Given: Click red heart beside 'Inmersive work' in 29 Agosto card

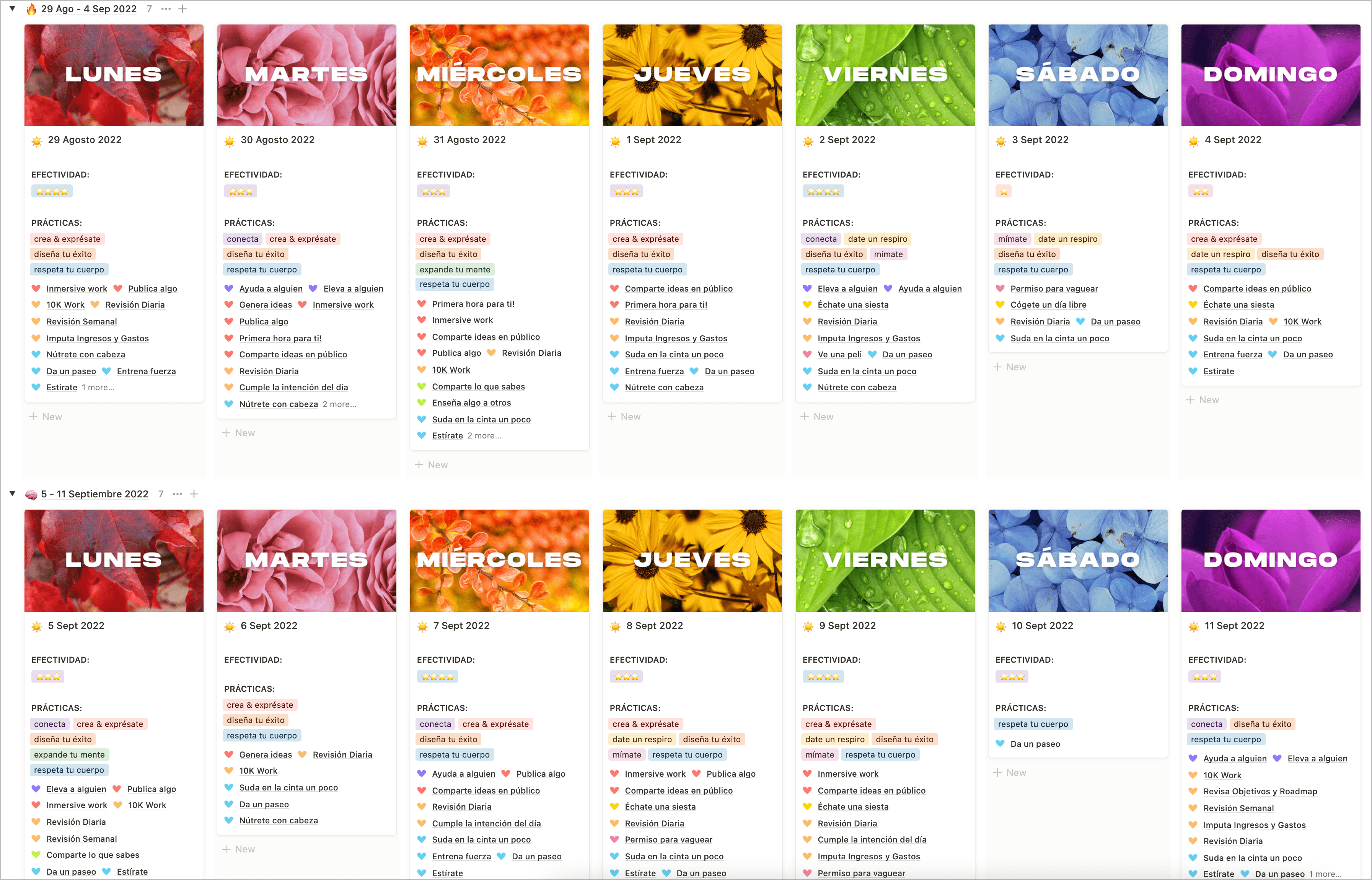Looking at the screenshot, I should click(36, 288).
